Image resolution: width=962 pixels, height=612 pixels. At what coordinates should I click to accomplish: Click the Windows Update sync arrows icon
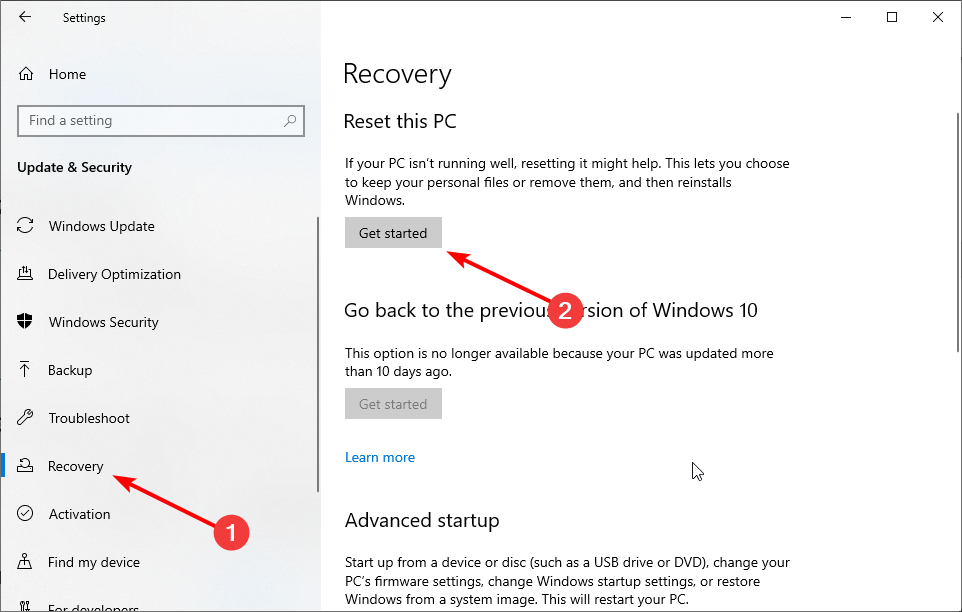coord(25,226)
